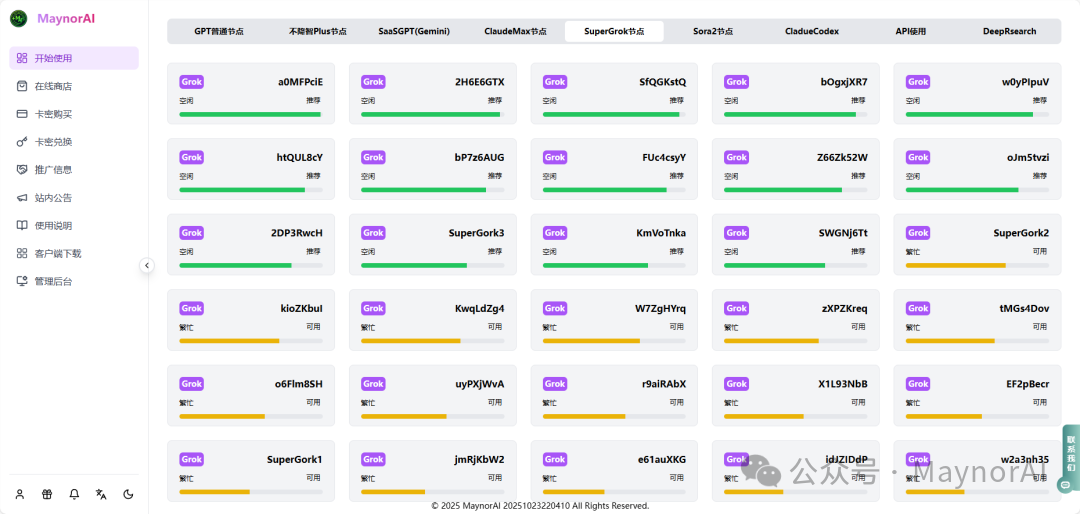1080x514 pixels.
Task: Click the 站内公告 megaphone icon
Action: [22, 198]
